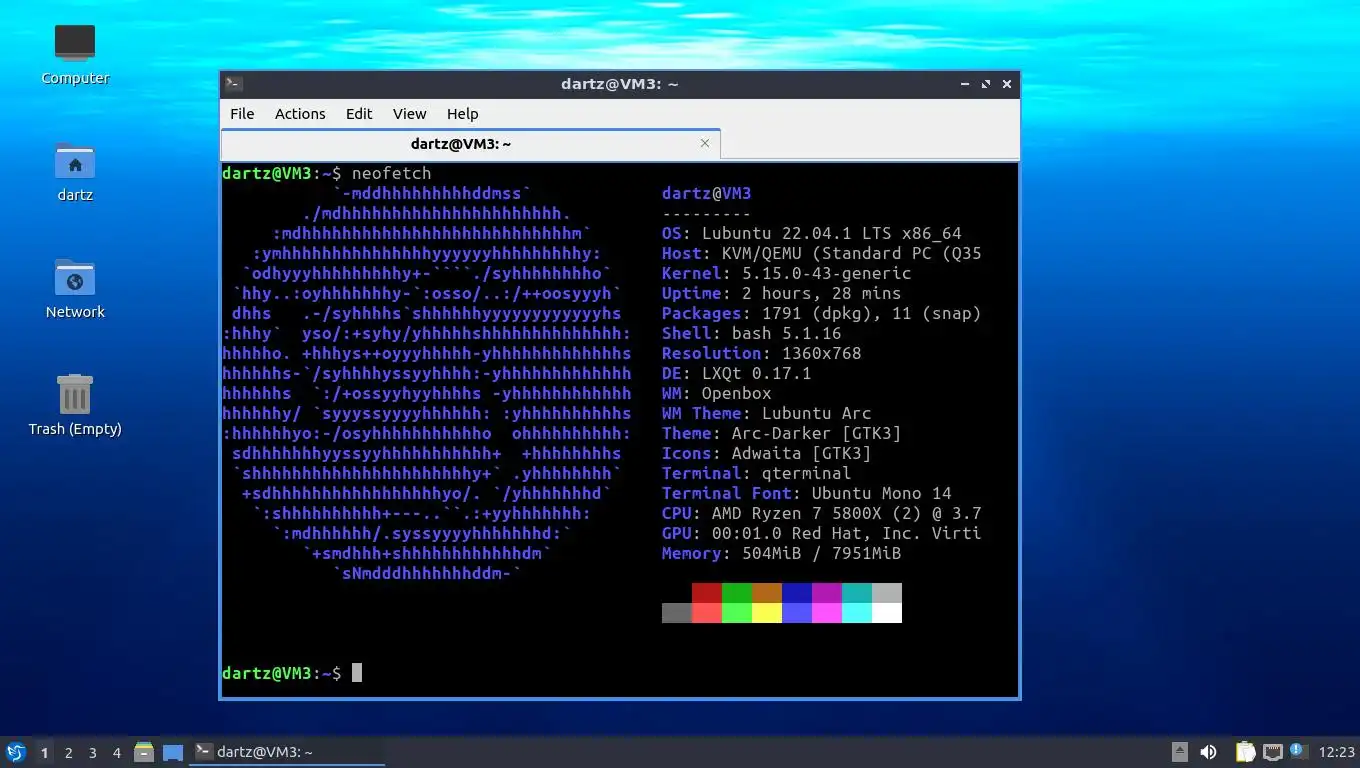
Task: Minimize the terminal window
Action: click(964, 84)
